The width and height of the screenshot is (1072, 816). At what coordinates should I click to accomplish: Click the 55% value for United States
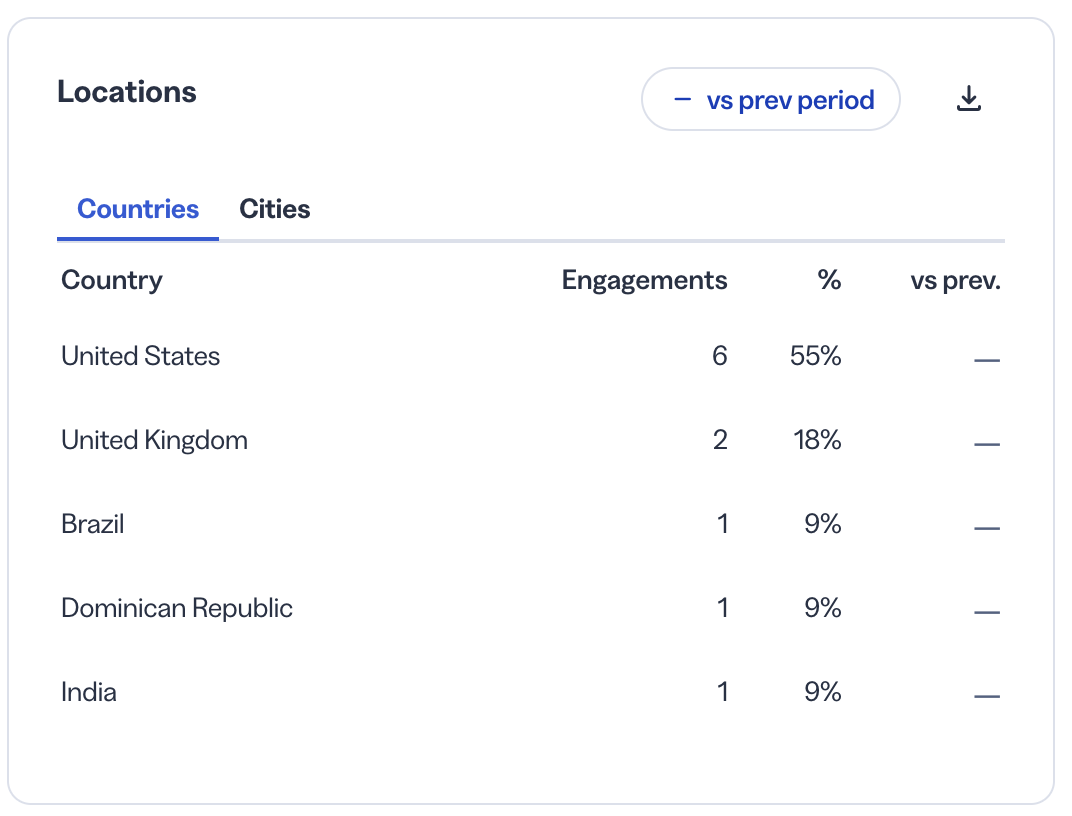(816, 356)
